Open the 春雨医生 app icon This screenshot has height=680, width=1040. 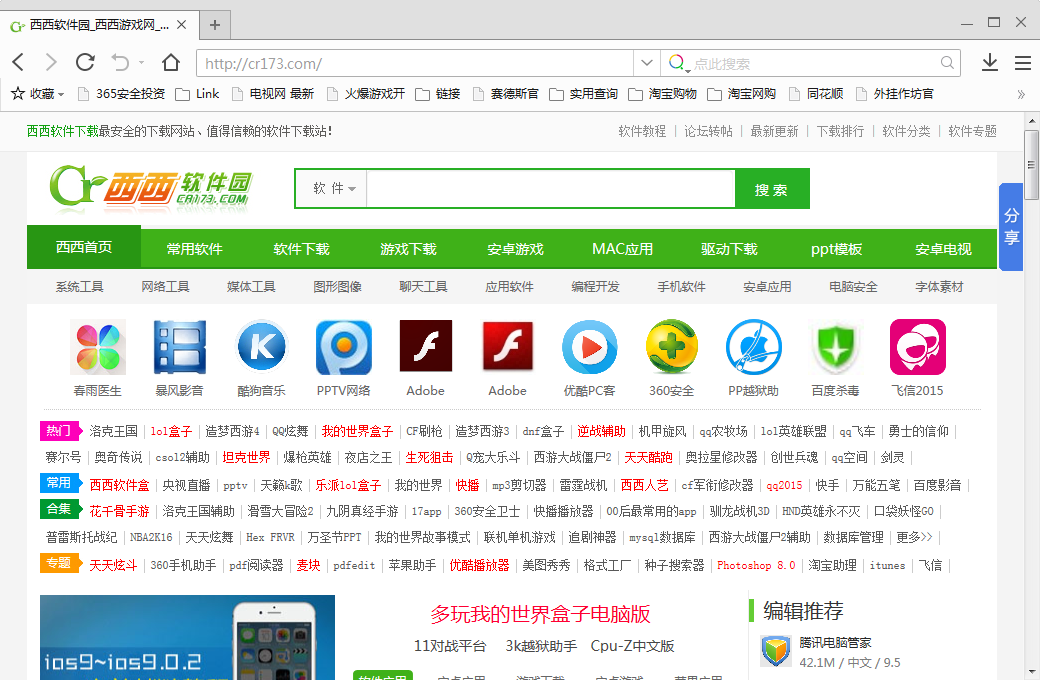pos(98,347)
